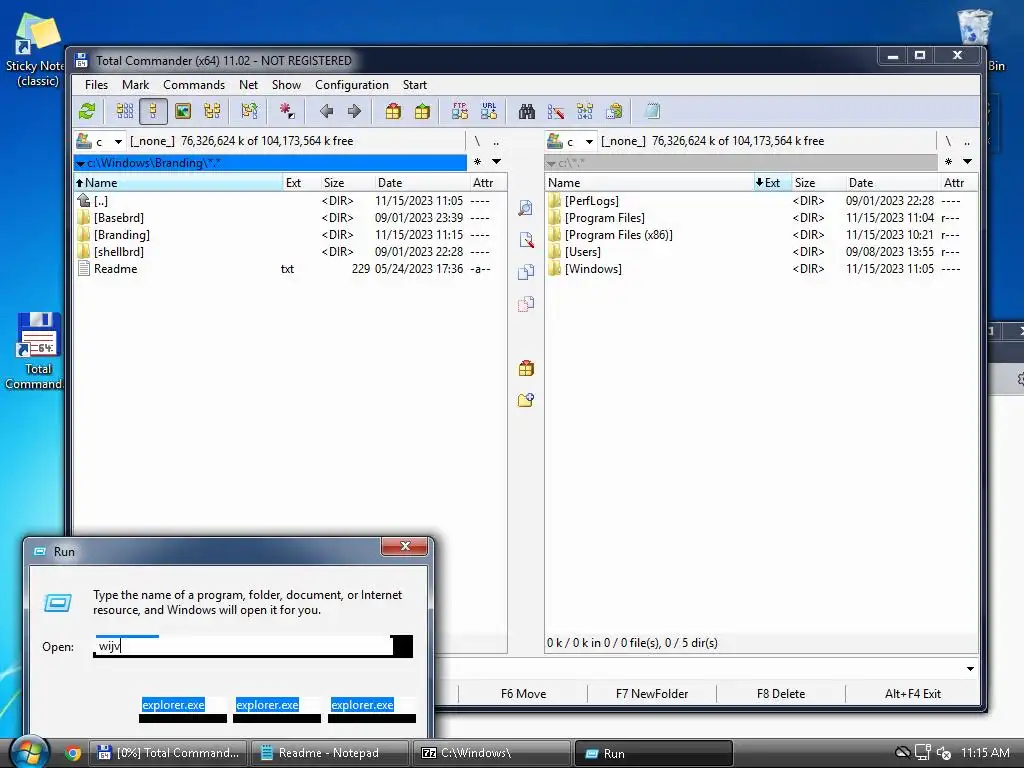Click the F6 Move button
This screenshot has height=768, width=1024.
tap(523, 694)
